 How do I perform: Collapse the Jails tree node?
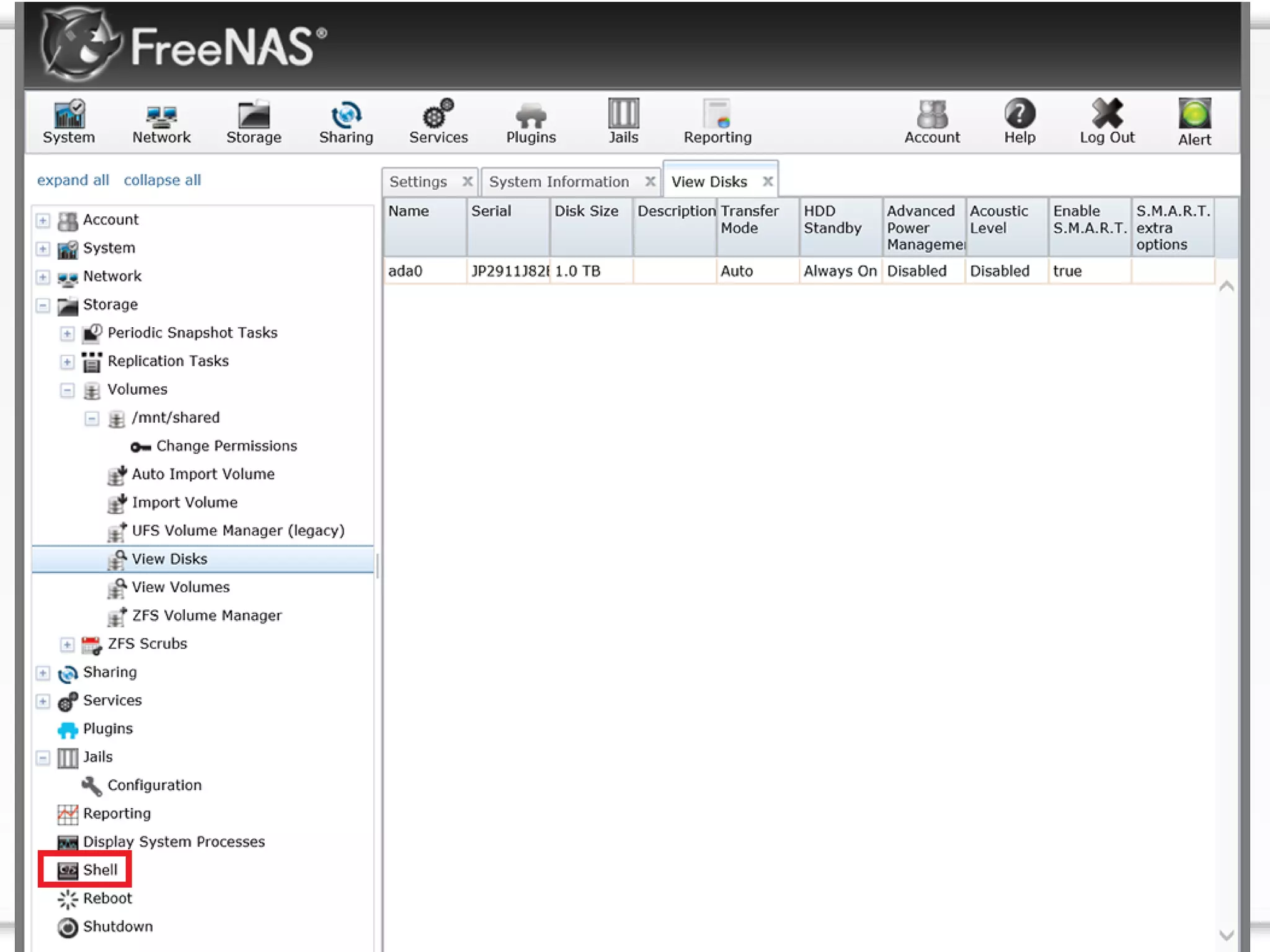coord(43,757)
